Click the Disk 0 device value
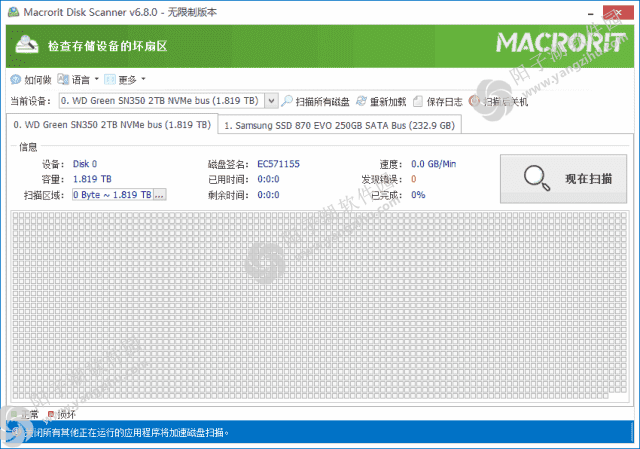The width and height of the screenshot is (640, 449). [85, 164]
